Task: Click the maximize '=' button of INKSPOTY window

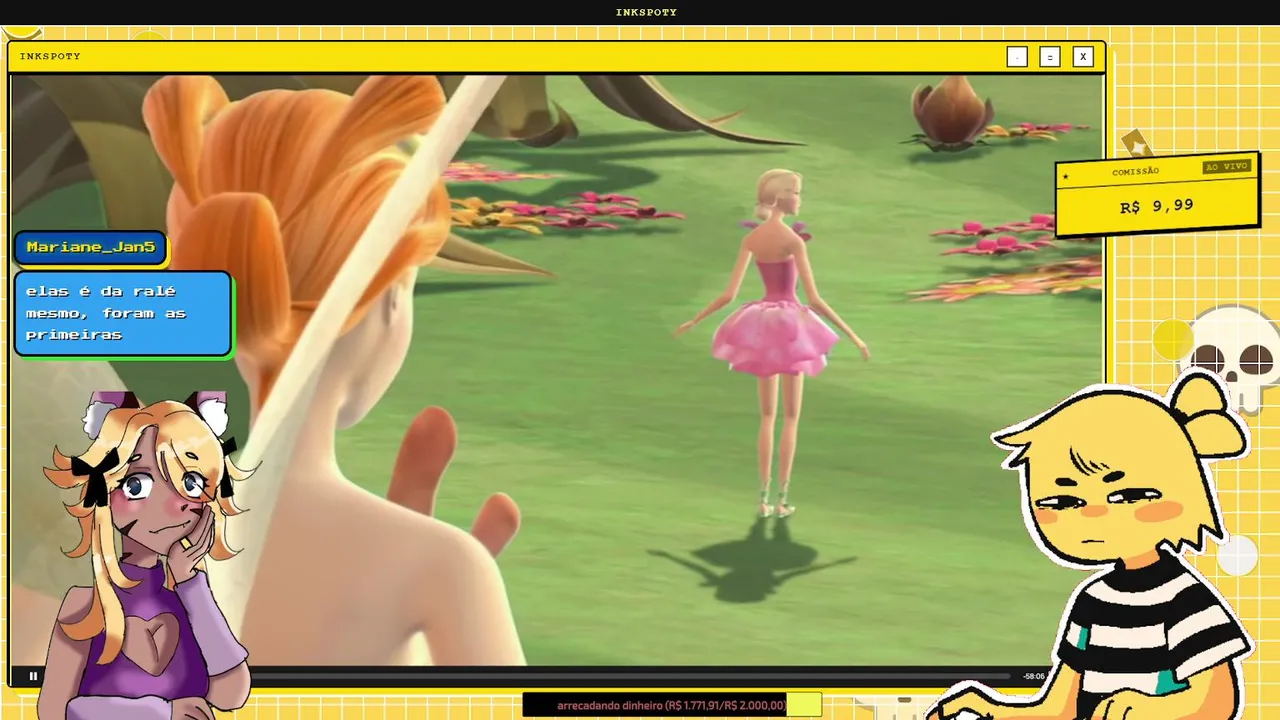Action: (1050, 57)
